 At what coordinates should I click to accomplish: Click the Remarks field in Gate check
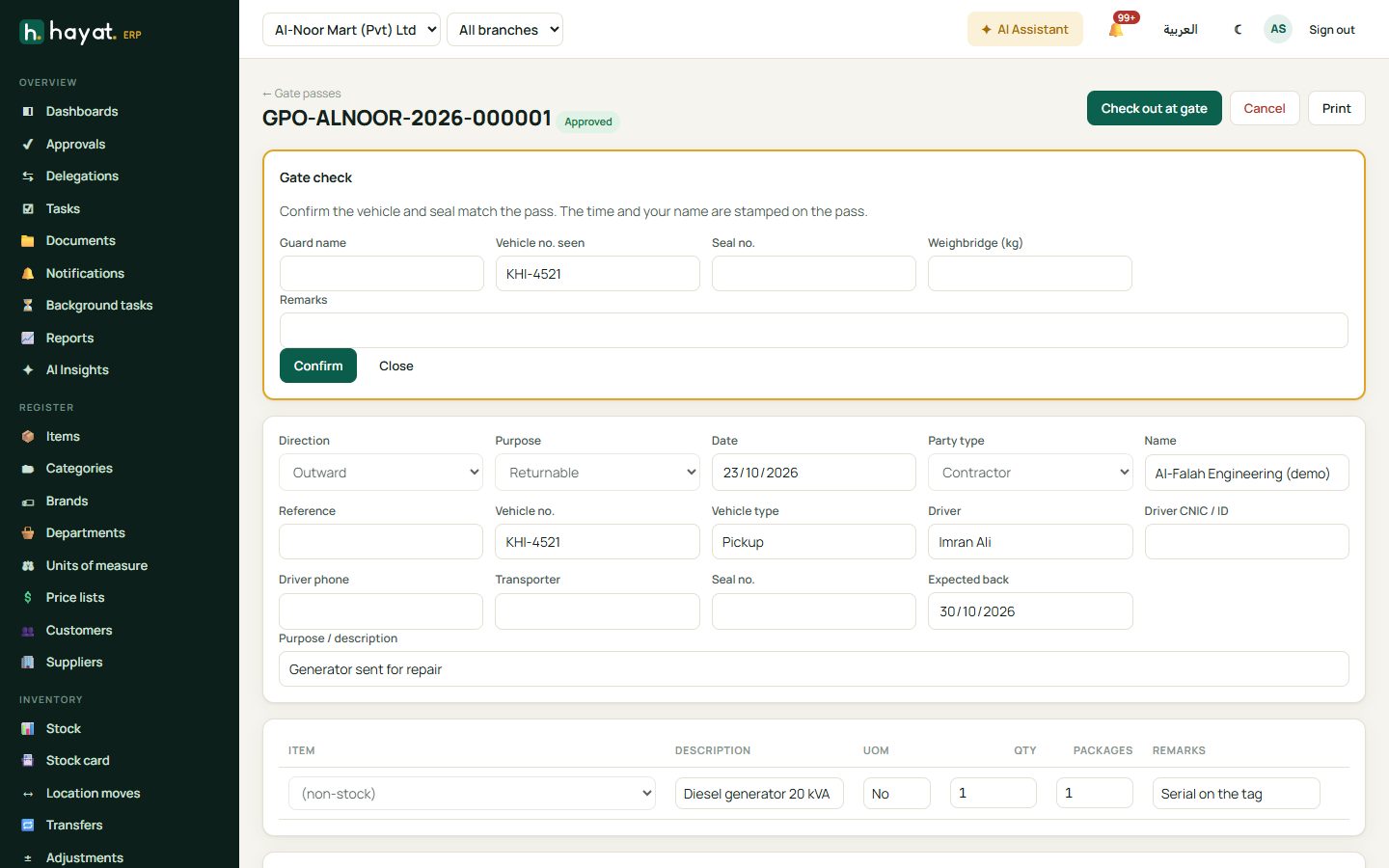tap(814, 331)
